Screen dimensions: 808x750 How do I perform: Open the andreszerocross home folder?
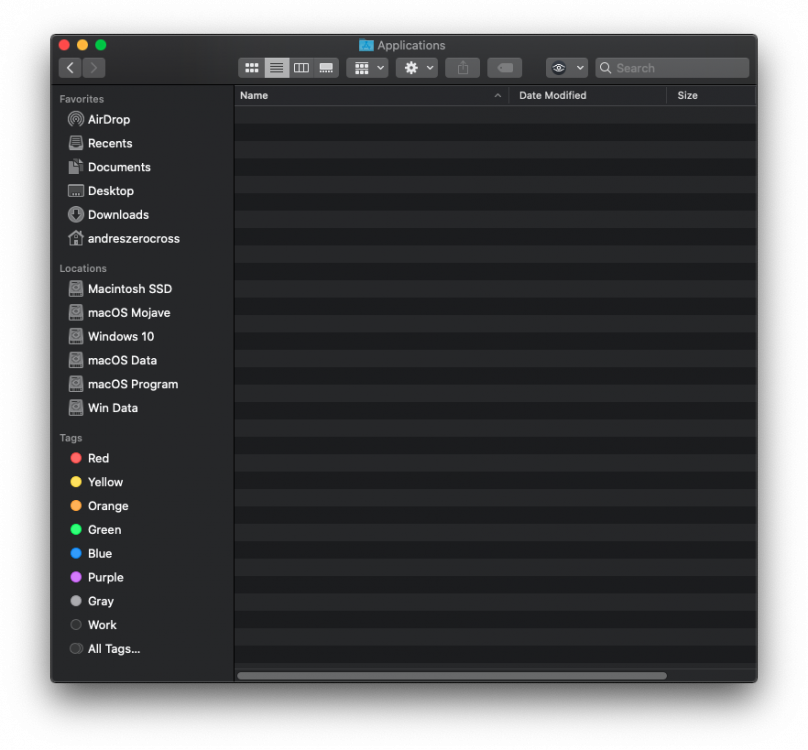124,238
